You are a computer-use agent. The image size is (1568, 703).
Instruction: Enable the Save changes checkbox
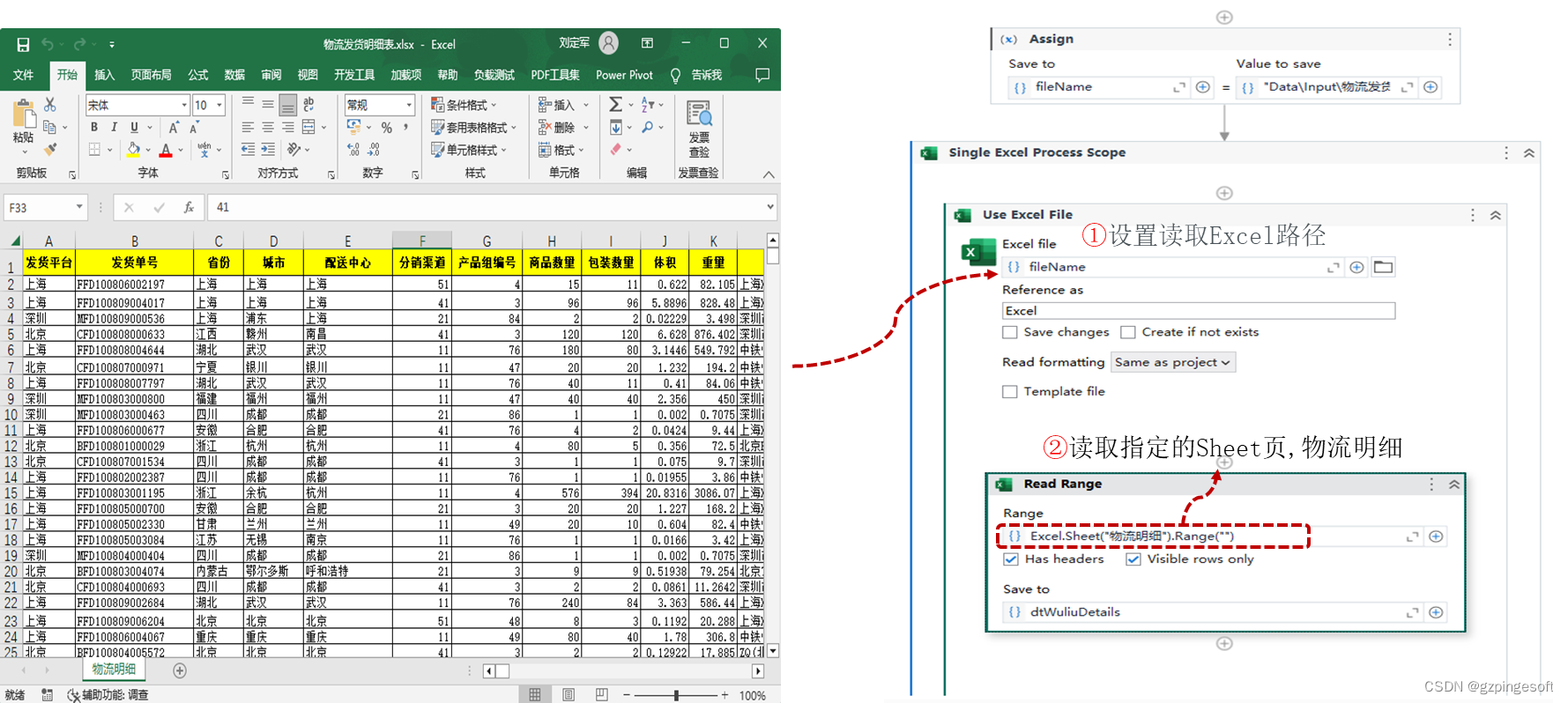(x=1009, y=332)
